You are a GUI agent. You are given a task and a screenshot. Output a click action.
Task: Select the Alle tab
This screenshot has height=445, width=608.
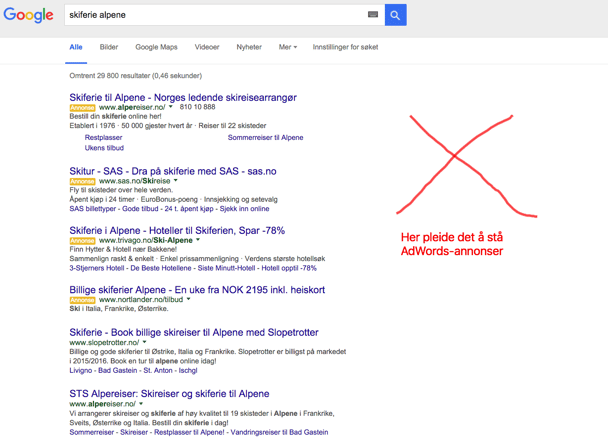coord(76,47)
